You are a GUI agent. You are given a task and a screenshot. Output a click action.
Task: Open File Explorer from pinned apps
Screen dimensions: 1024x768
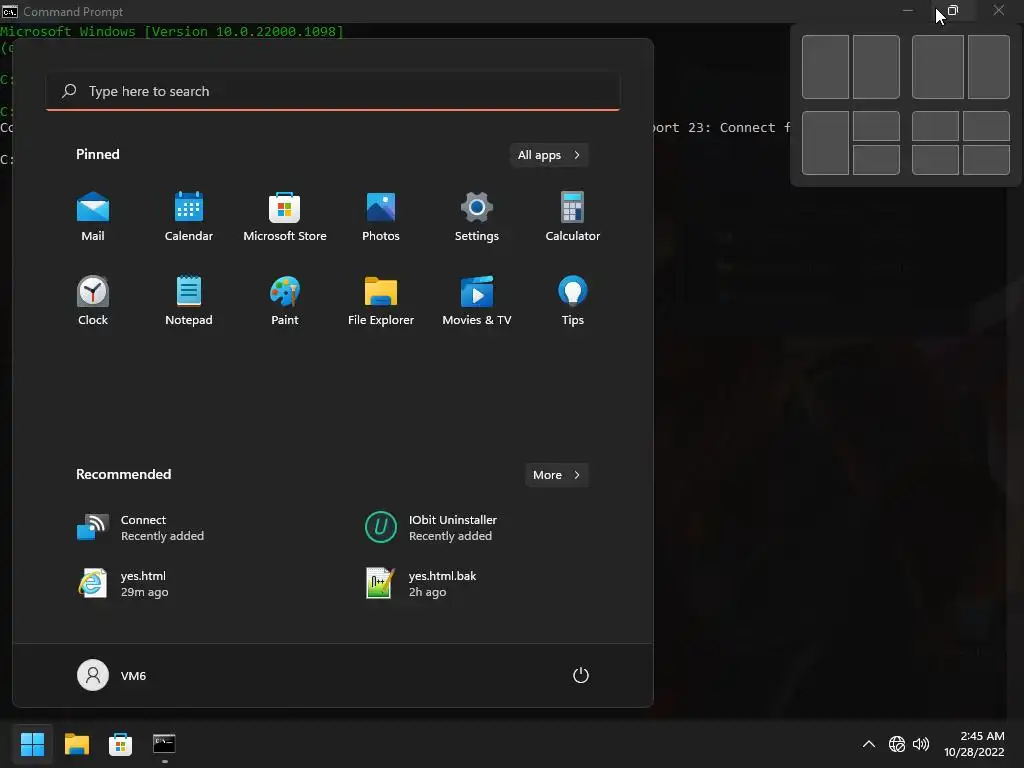(x=381, y=301)
